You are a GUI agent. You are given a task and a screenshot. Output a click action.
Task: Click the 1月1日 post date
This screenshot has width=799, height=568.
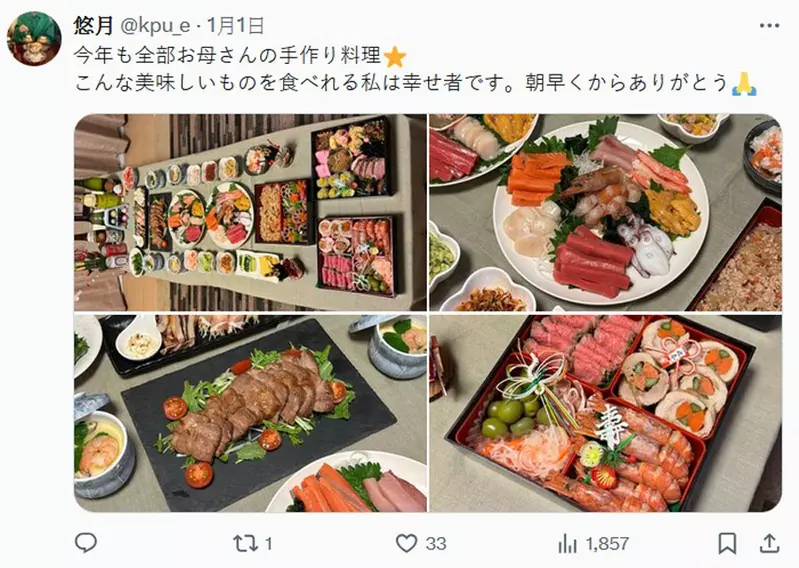point(235,25)
